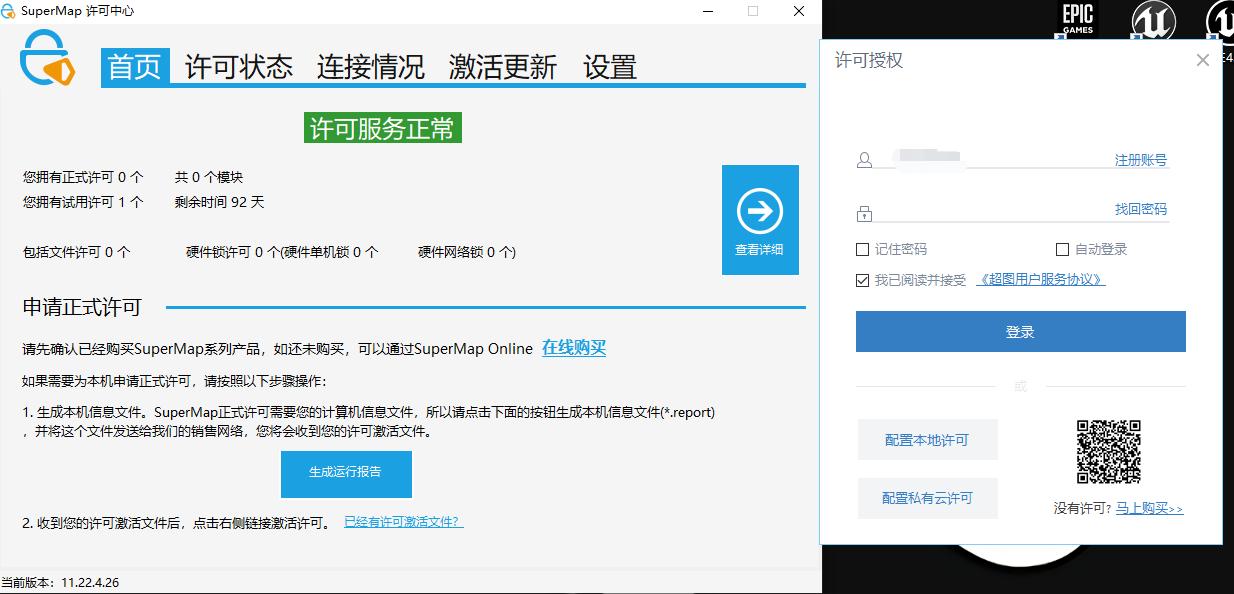
Task: Open the 连接情况 tab
Action: point(371,67)
